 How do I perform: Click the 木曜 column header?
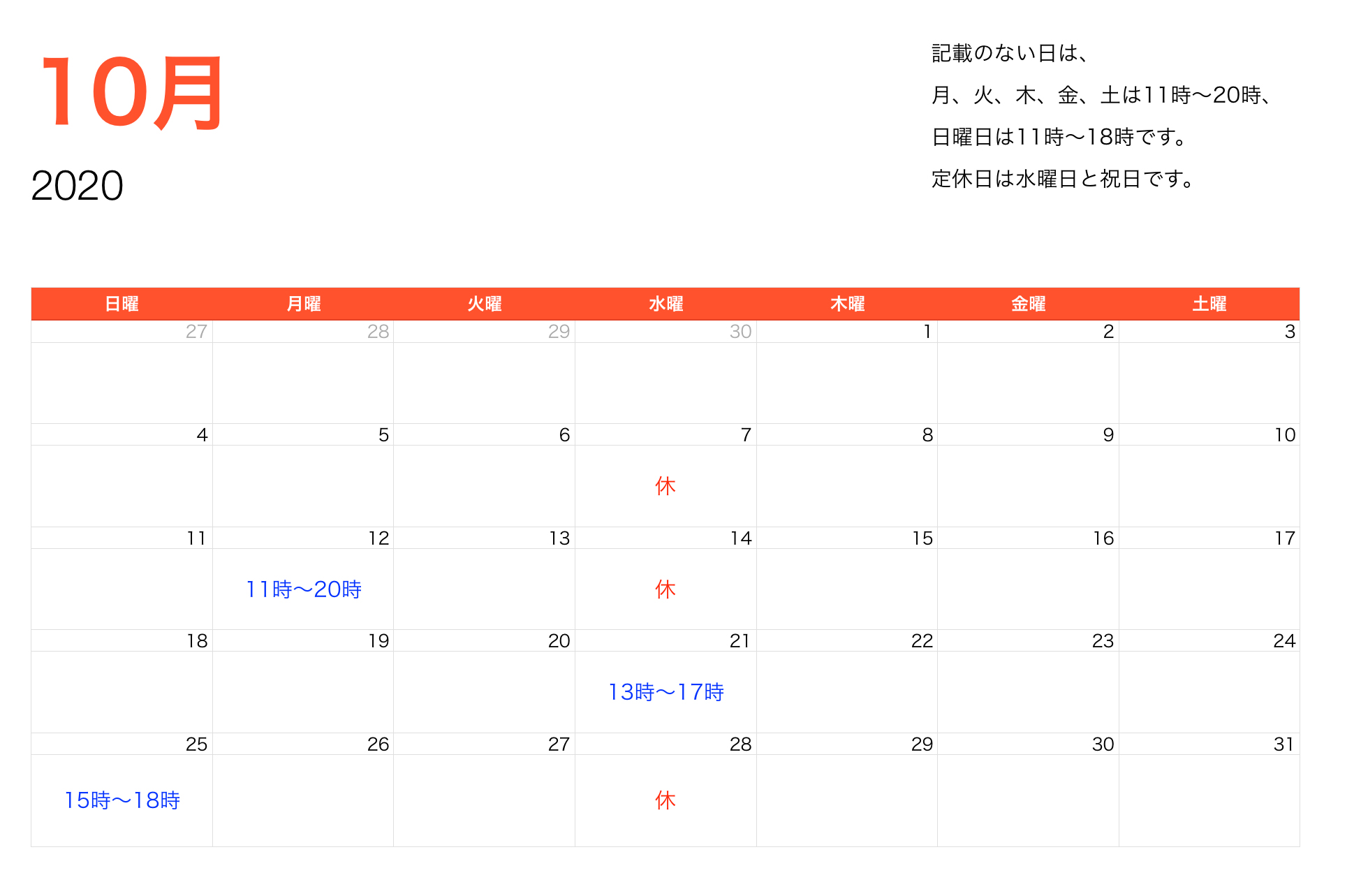click(x=847, y=304)
